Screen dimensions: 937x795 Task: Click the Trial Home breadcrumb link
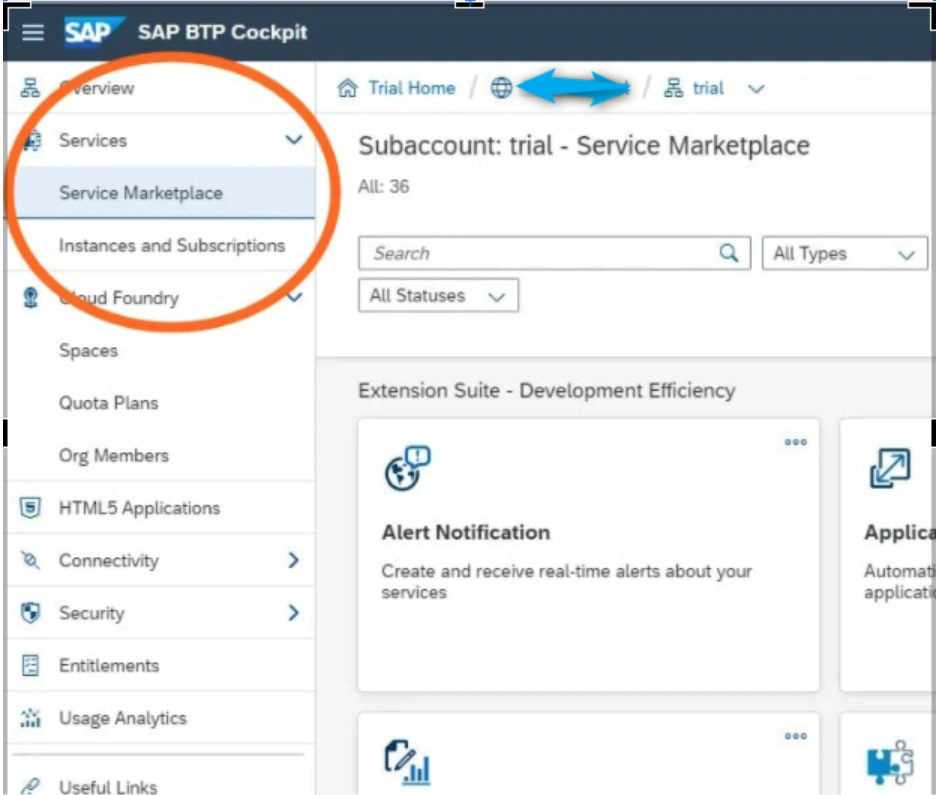(412, 88)
